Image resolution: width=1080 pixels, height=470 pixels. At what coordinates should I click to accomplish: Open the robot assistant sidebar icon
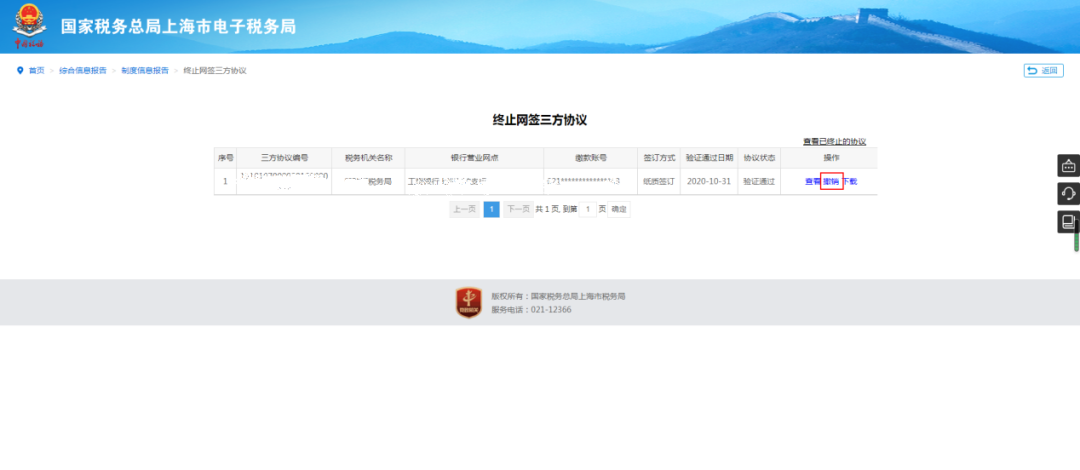pyautogui.click(x=1068, y=165)
